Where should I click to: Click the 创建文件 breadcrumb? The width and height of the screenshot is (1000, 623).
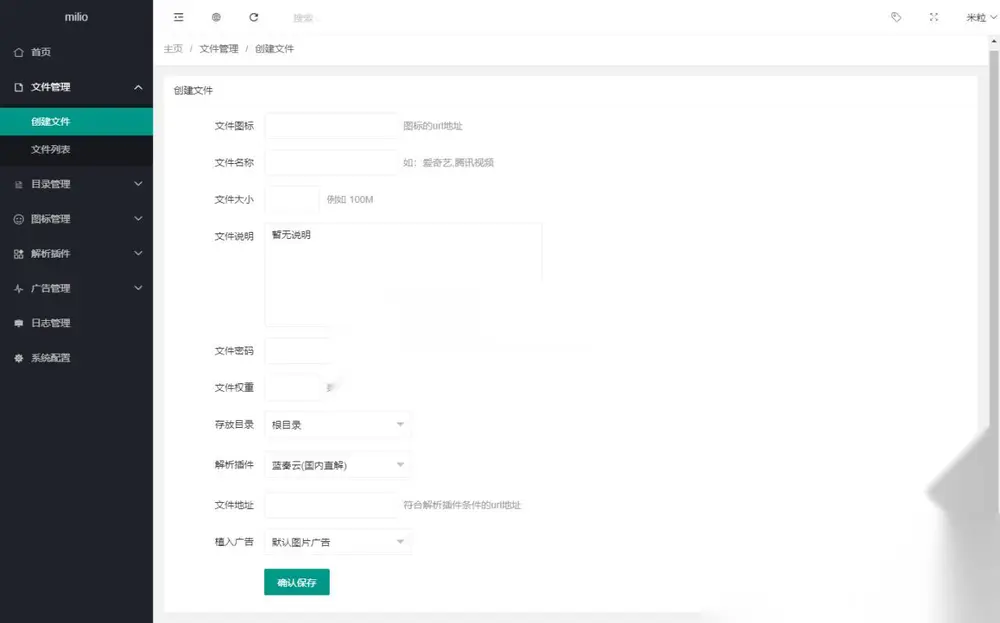tap(274, 48)
